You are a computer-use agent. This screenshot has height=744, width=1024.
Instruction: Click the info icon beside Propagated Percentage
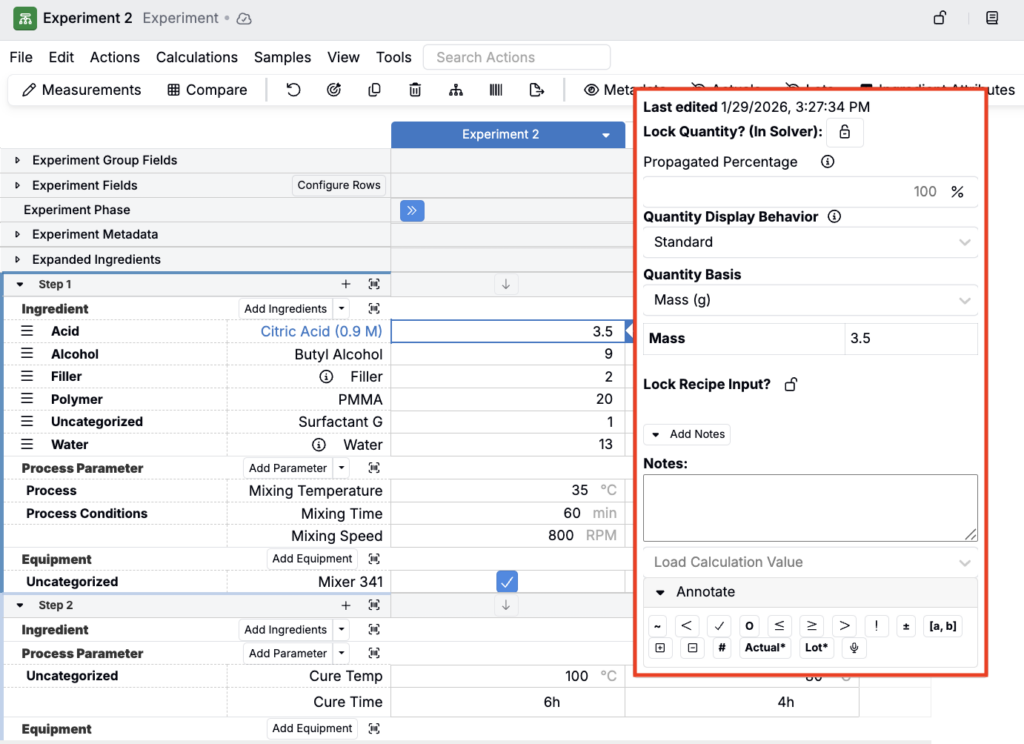coord(827,162)
